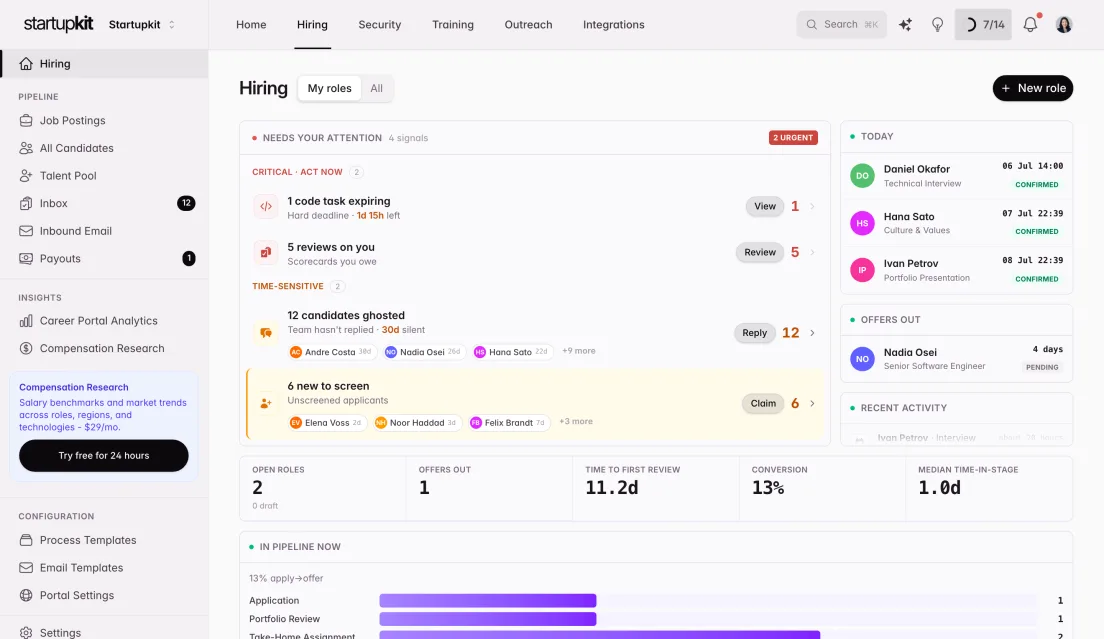Screen dimensions: 1104x639
Task: Open the AI sparkle assistant icon
Action: [x=905, y=25]
